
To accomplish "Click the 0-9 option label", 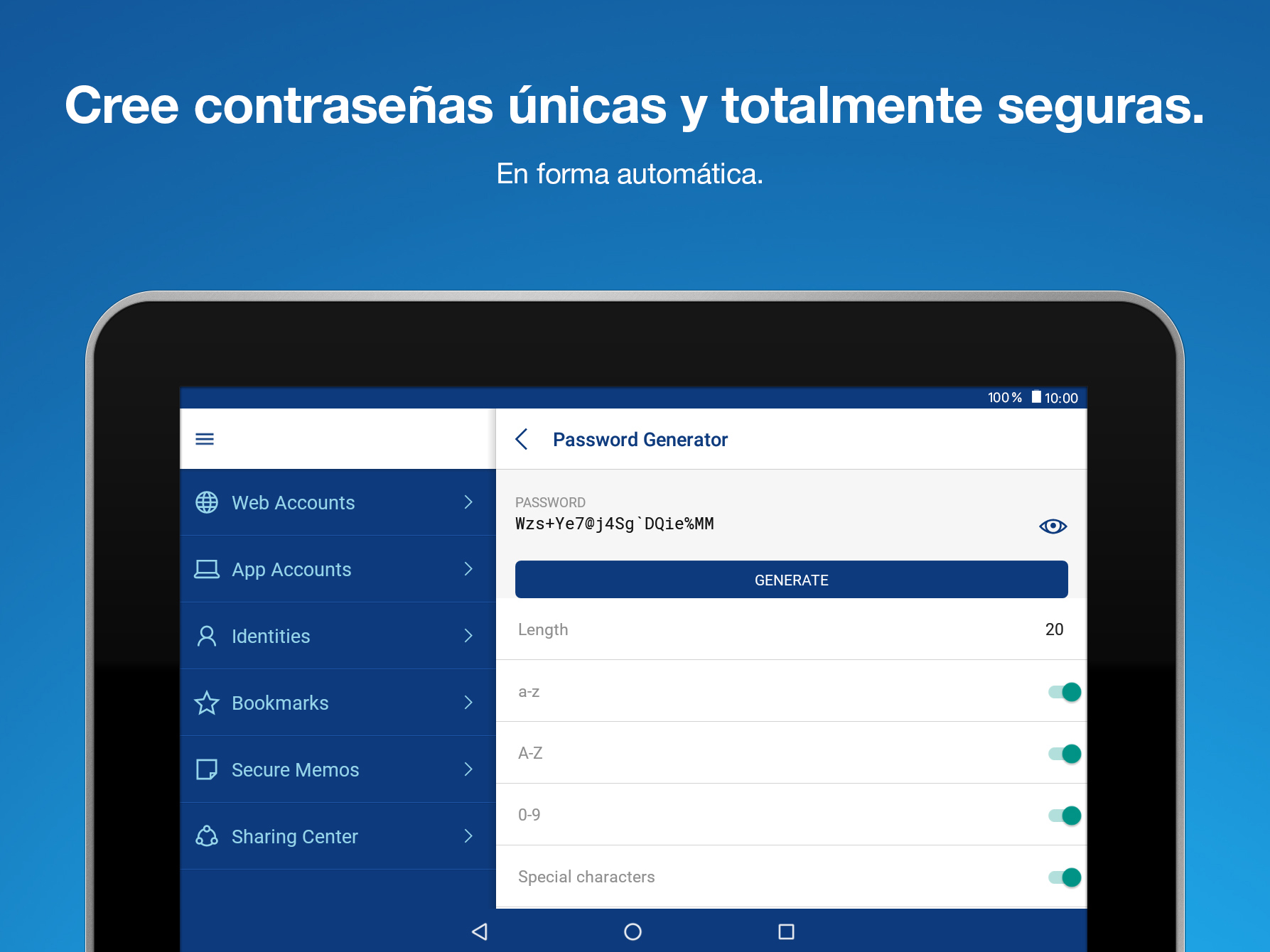I will point(529,815).
